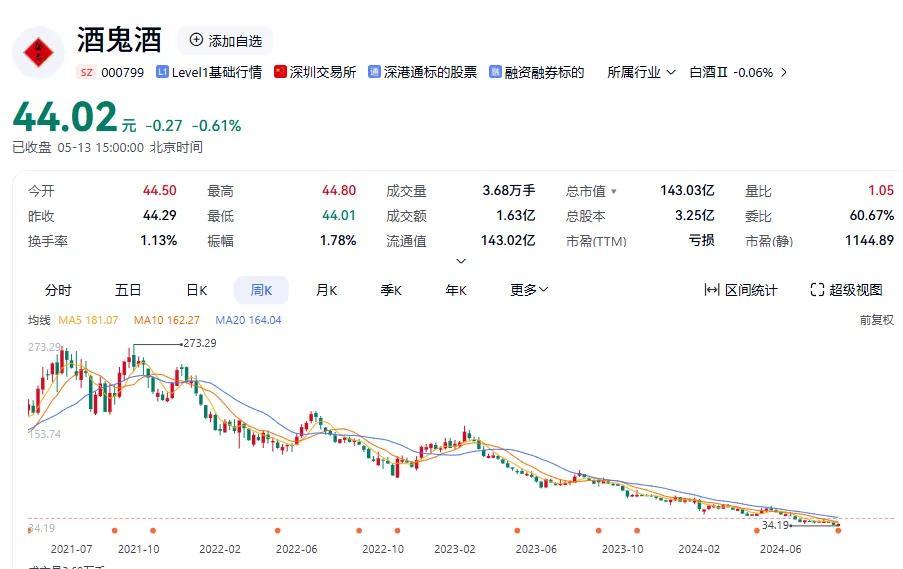Click the SZ exchange badge
The image size is (903, 569).
coord(86,73)
